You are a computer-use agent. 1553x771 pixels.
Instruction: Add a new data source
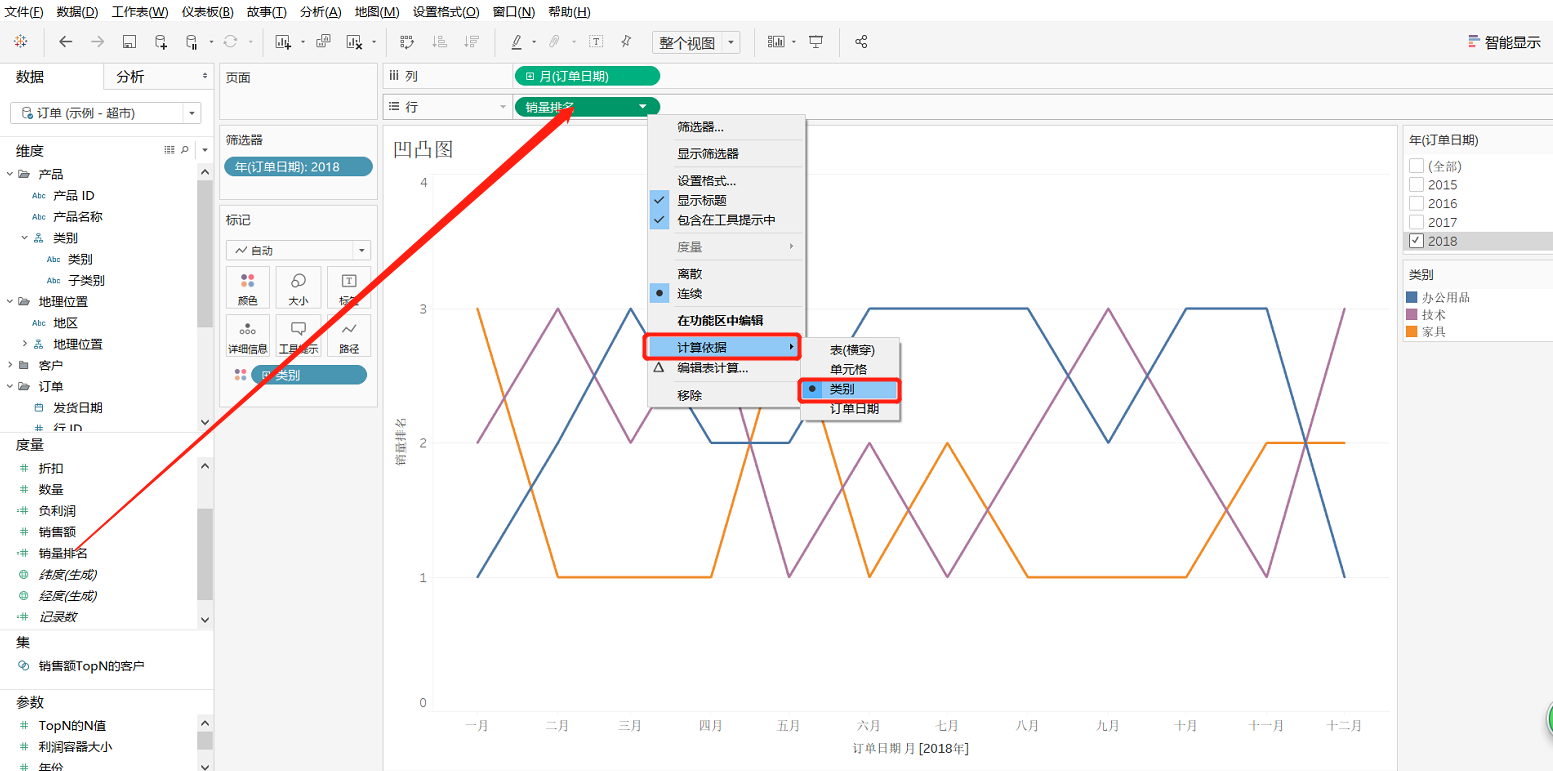click(161, 42)
